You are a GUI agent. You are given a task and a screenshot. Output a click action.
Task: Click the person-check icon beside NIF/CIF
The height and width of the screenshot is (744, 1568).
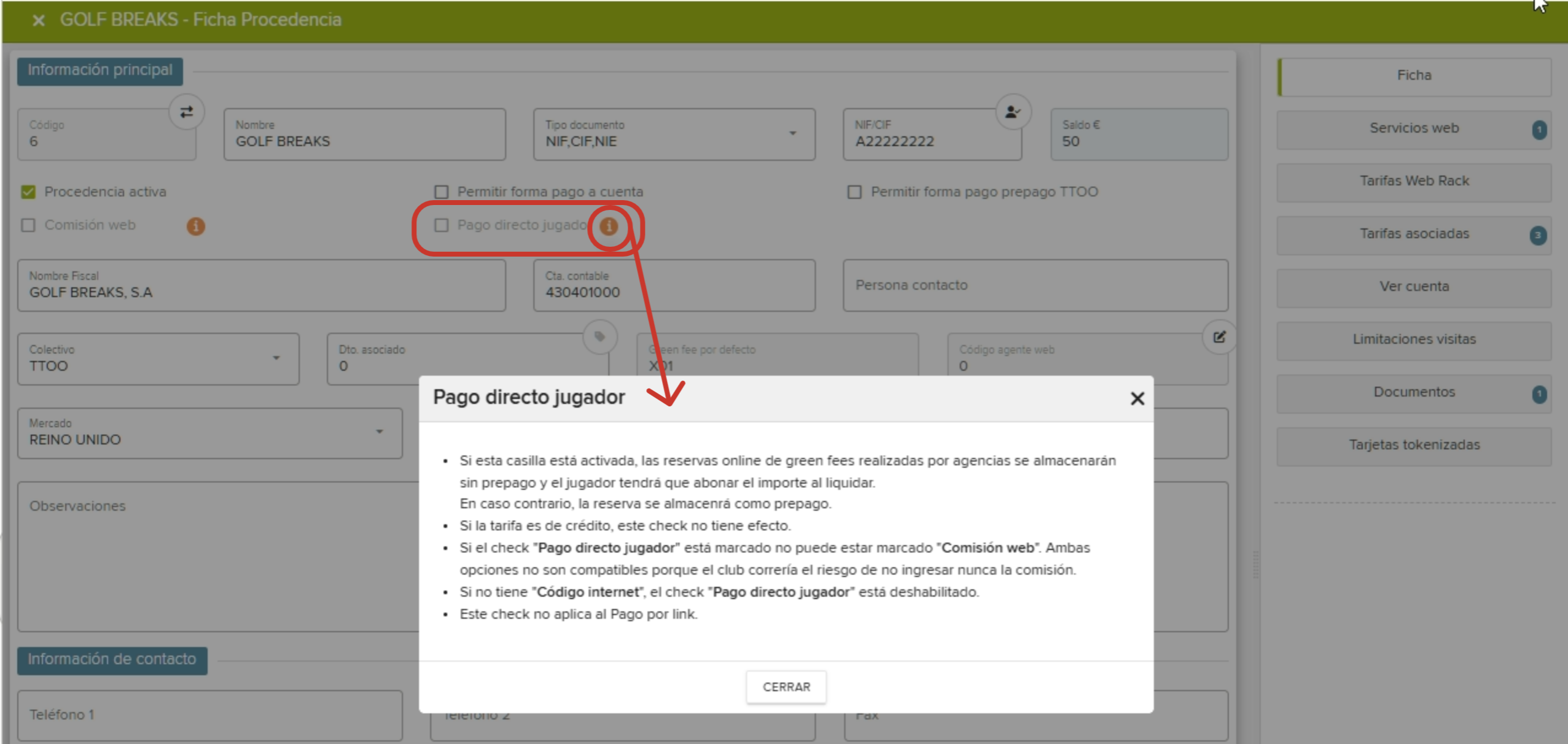[x=1012, y=112]
